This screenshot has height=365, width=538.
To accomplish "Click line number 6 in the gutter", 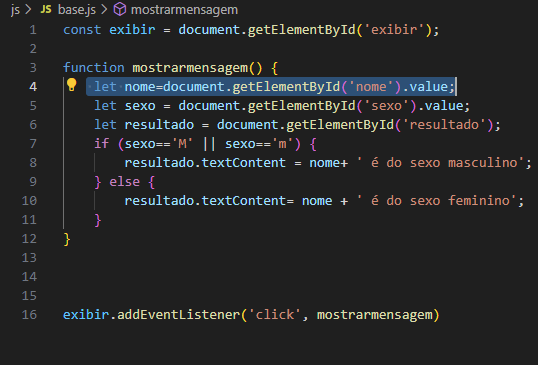I will tap(33, 125).
